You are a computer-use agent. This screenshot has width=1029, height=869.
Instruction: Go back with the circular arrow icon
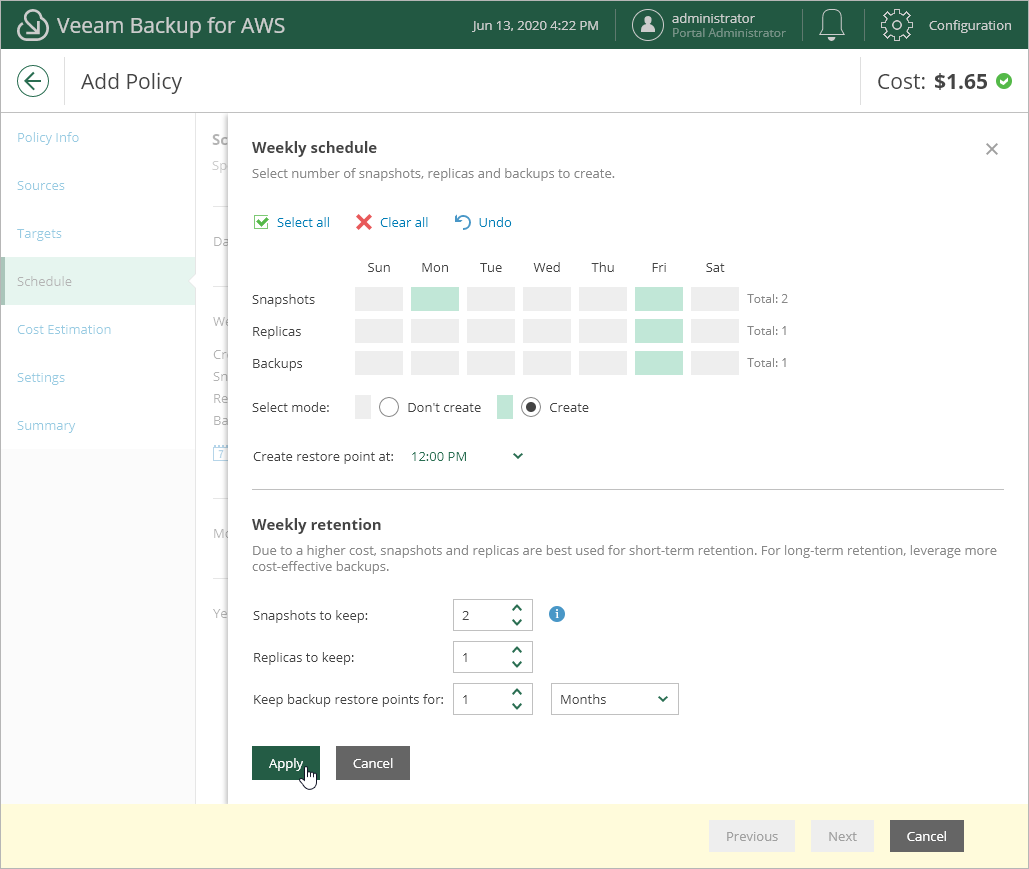click(33, 81)
